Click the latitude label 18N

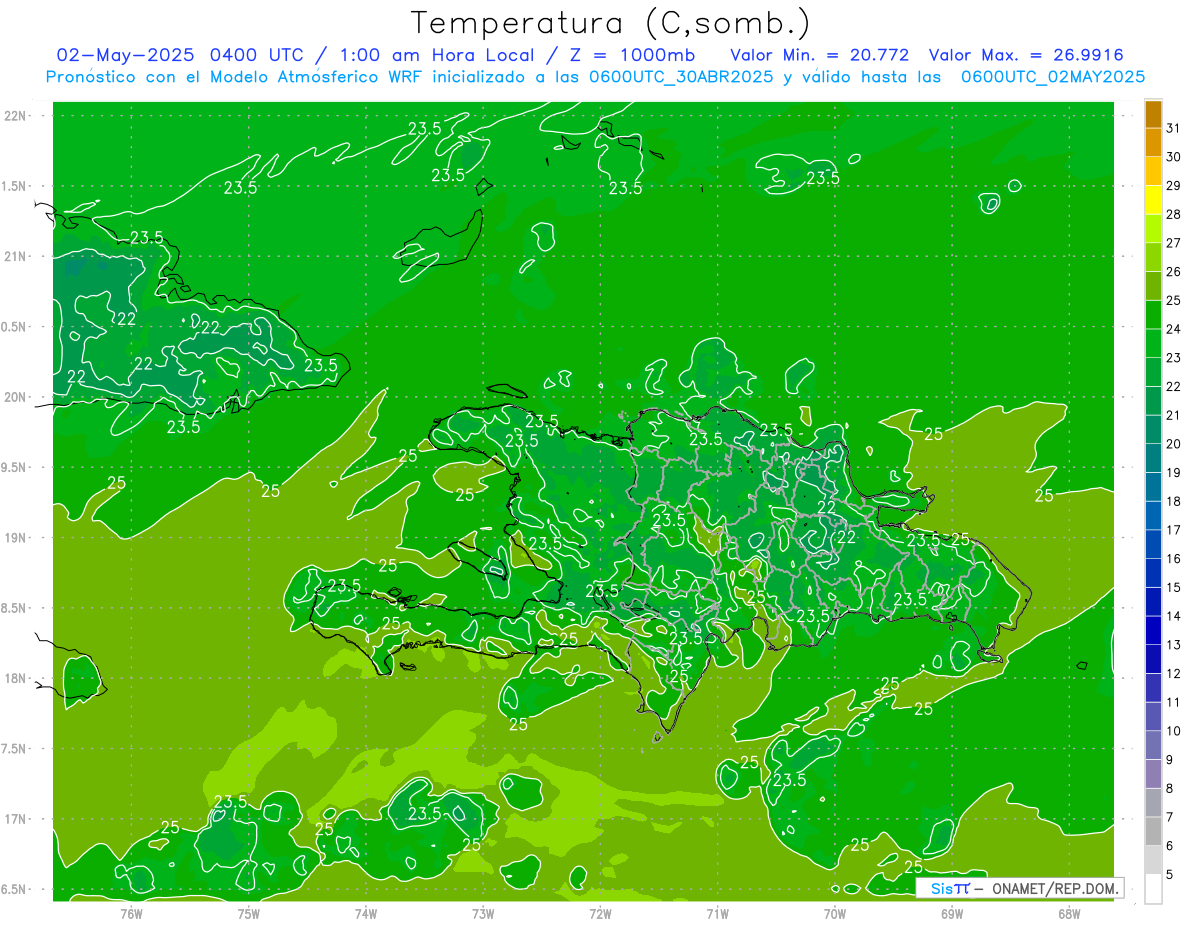pos(15,678)
